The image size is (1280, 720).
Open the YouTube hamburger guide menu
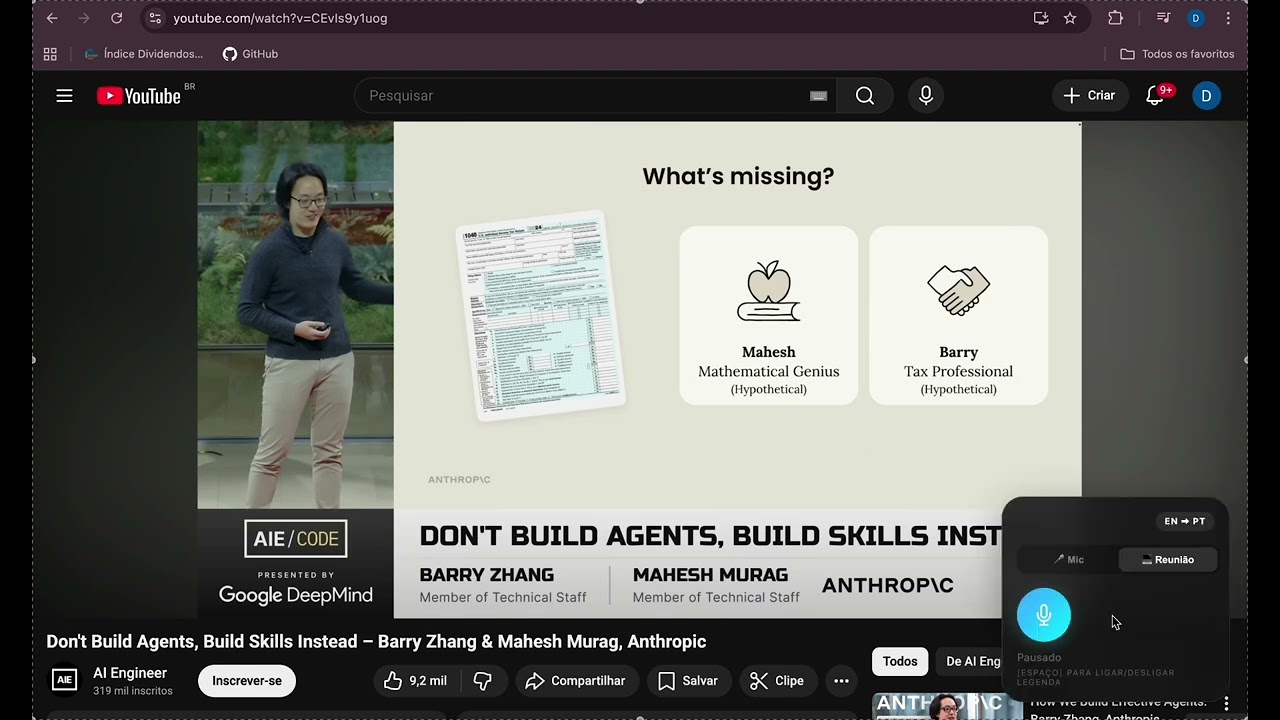64,96
